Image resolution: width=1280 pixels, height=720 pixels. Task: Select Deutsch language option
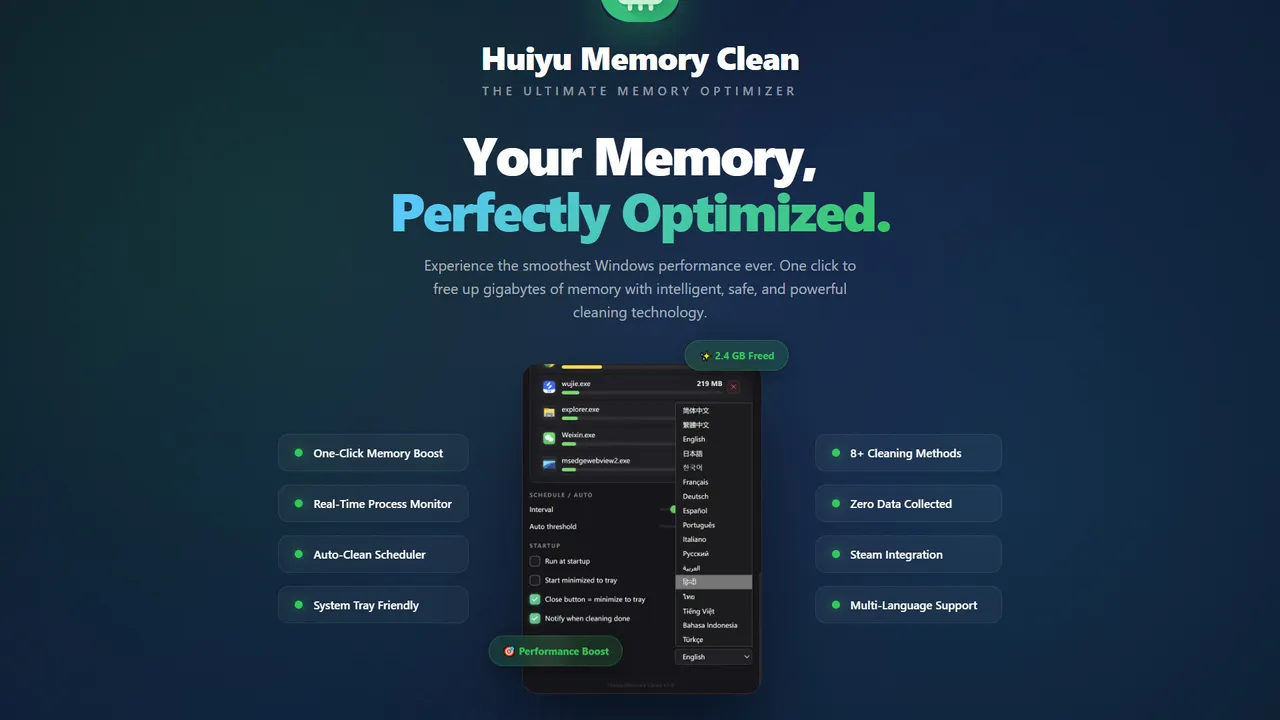click(714, 496)
